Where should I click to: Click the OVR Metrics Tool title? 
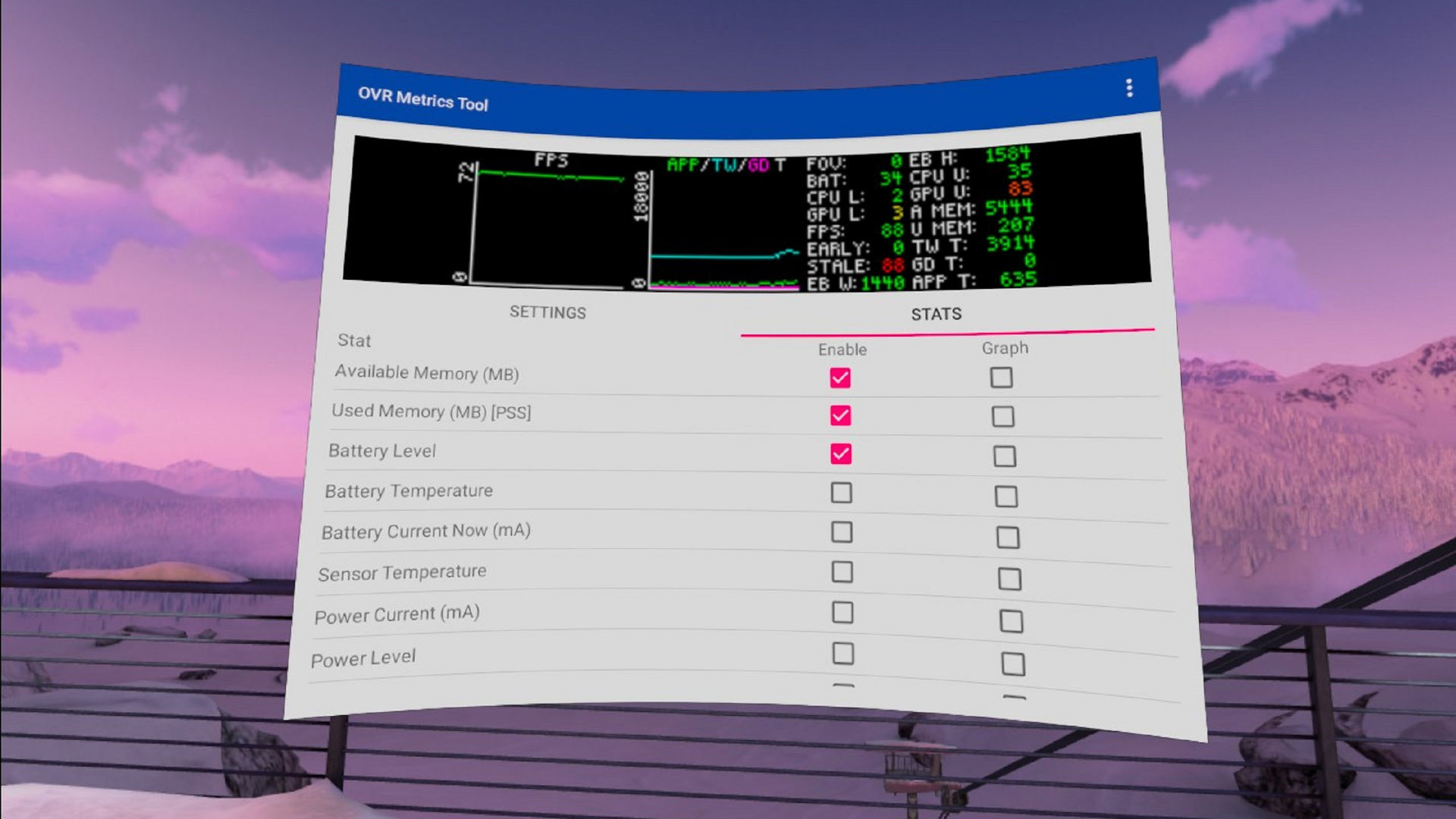(422, 99)
